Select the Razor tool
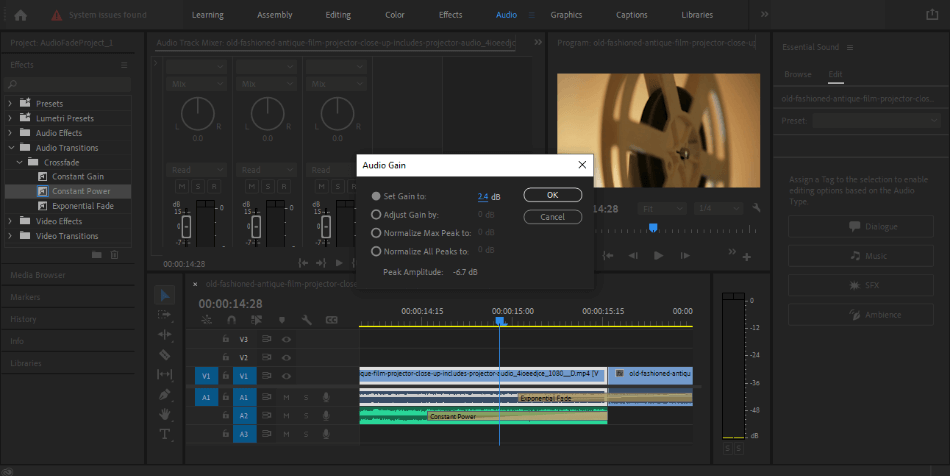 pyautogui.click(x=164, y=354)
